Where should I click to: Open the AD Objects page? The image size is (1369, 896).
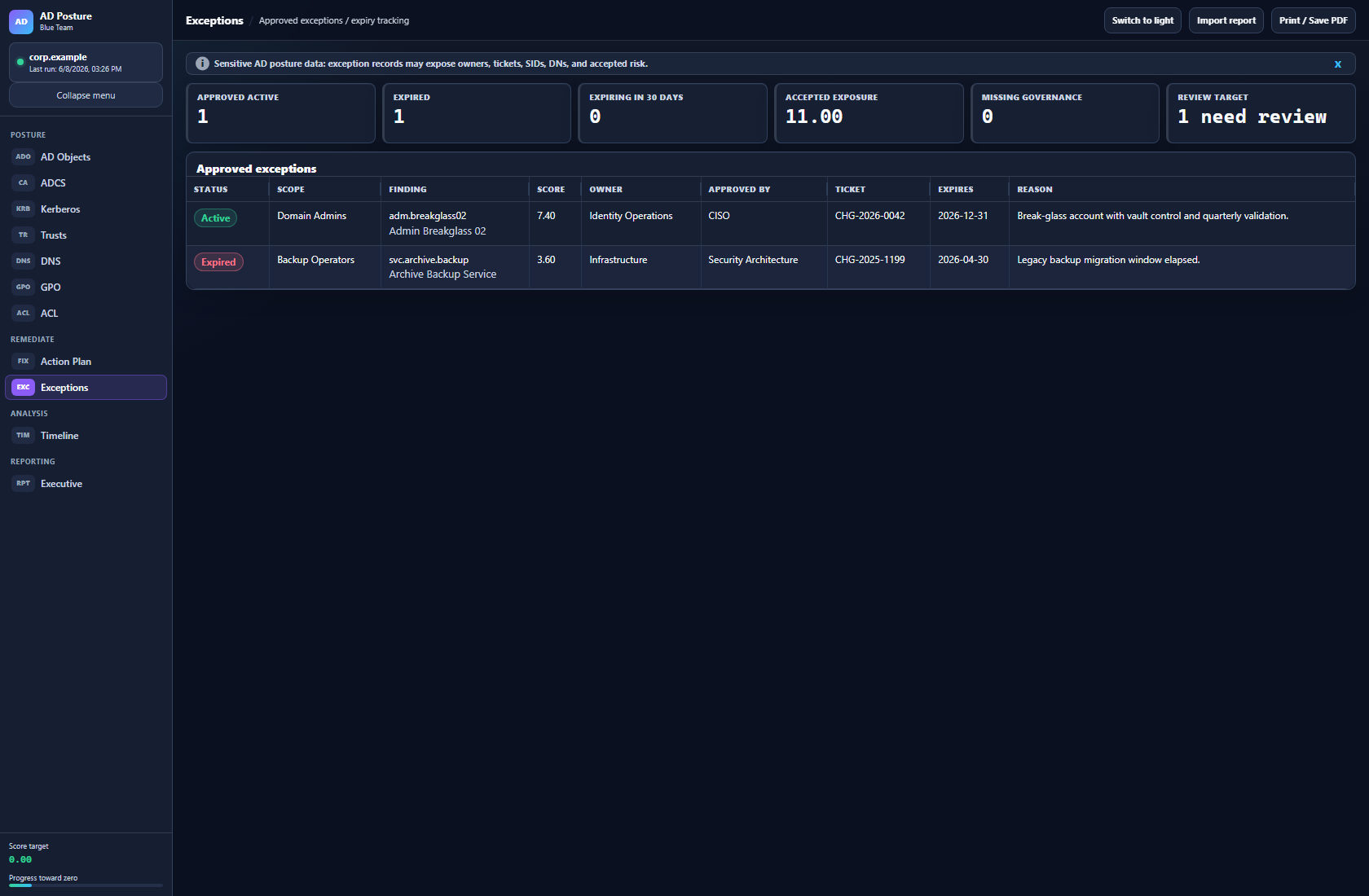coord(86,157)
